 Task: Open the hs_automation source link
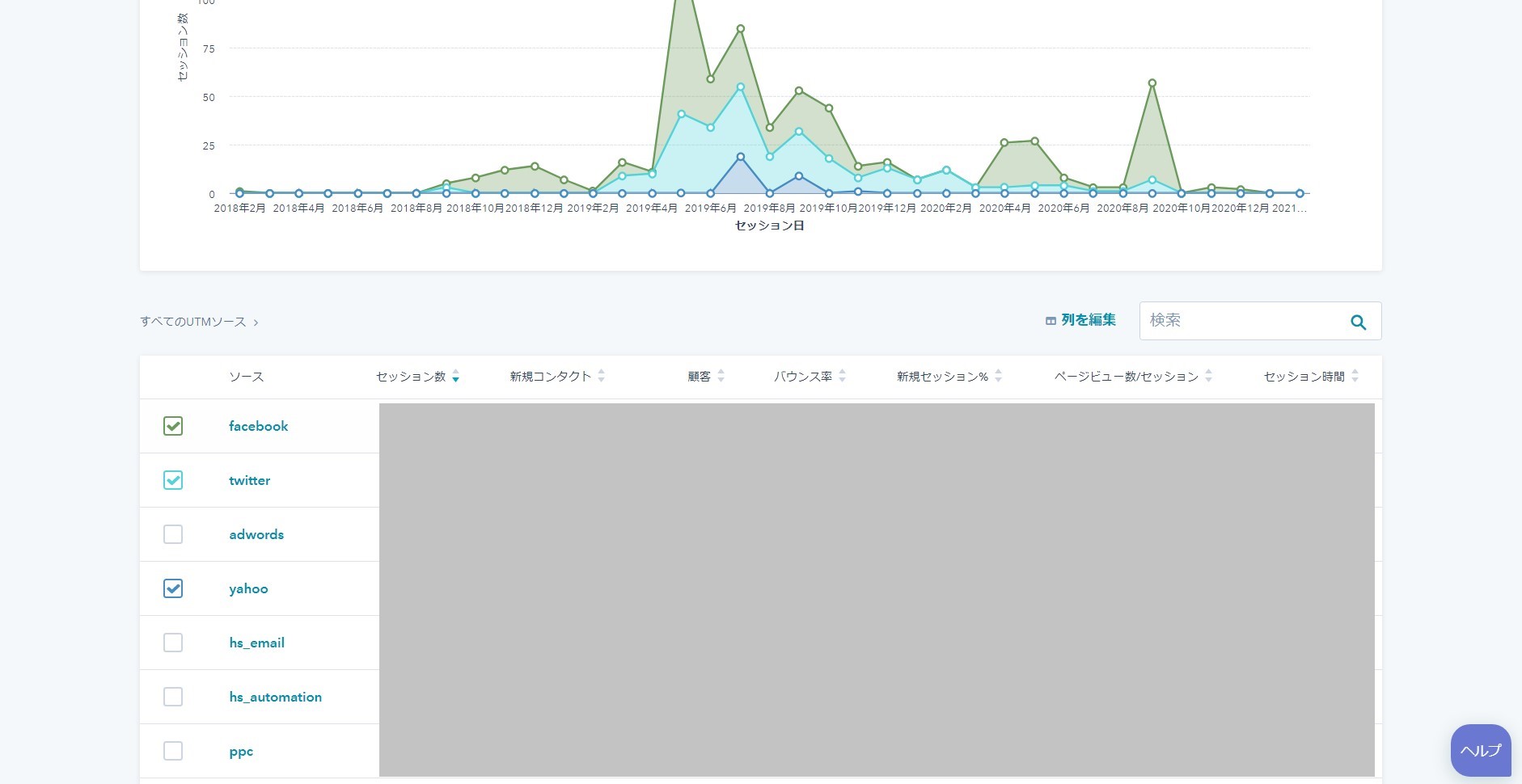(275, 697)
